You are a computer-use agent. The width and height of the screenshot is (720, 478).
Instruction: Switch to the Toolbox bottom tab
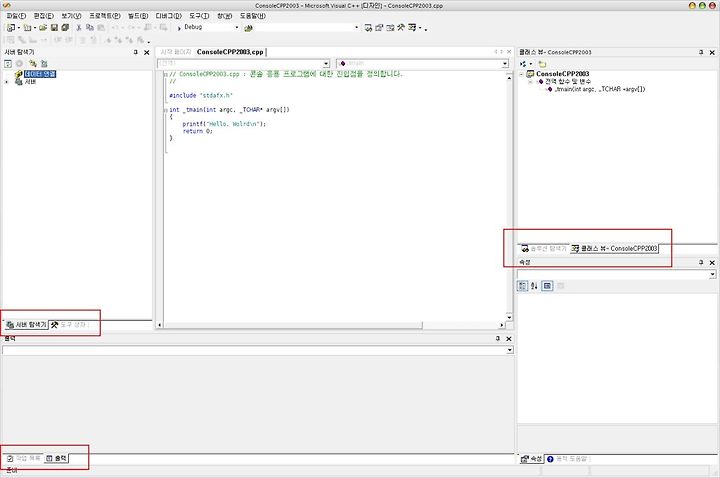(x=68, y=325)
